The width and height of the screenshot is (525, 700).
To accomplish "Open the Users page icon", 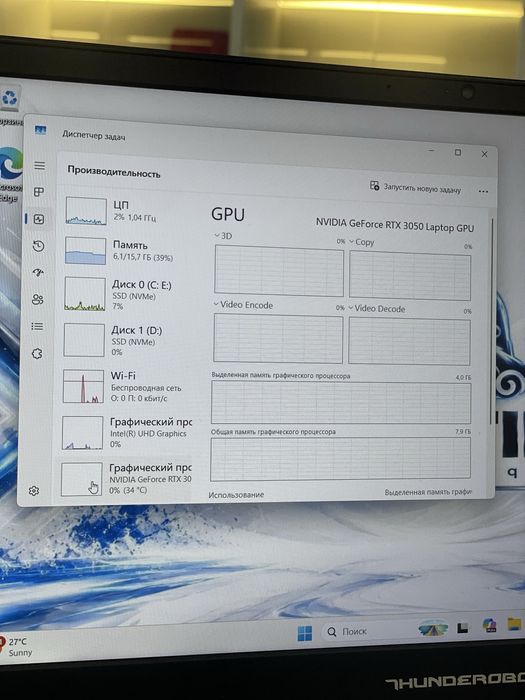I will point(38,300).
